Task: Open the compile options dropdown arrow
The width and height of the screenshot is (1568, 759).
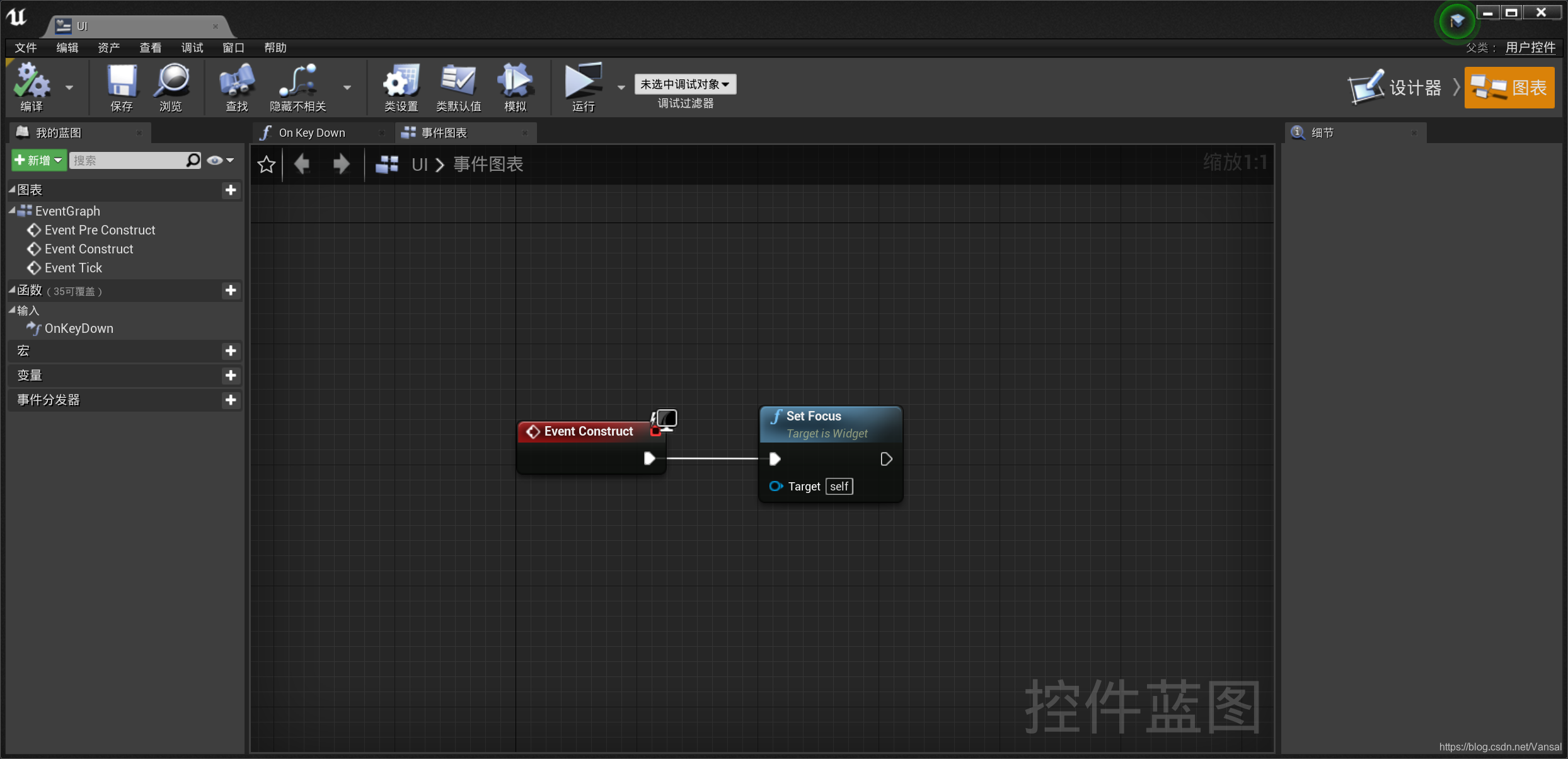Action: pos(69,88)
